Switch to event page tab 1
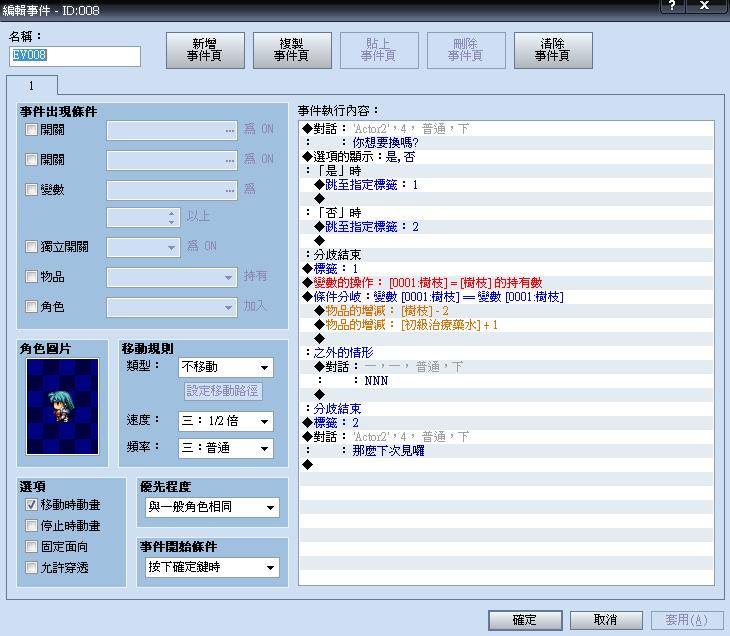This screenshot has height=636, width=730. pyautogui.click(x=32, y=86)
